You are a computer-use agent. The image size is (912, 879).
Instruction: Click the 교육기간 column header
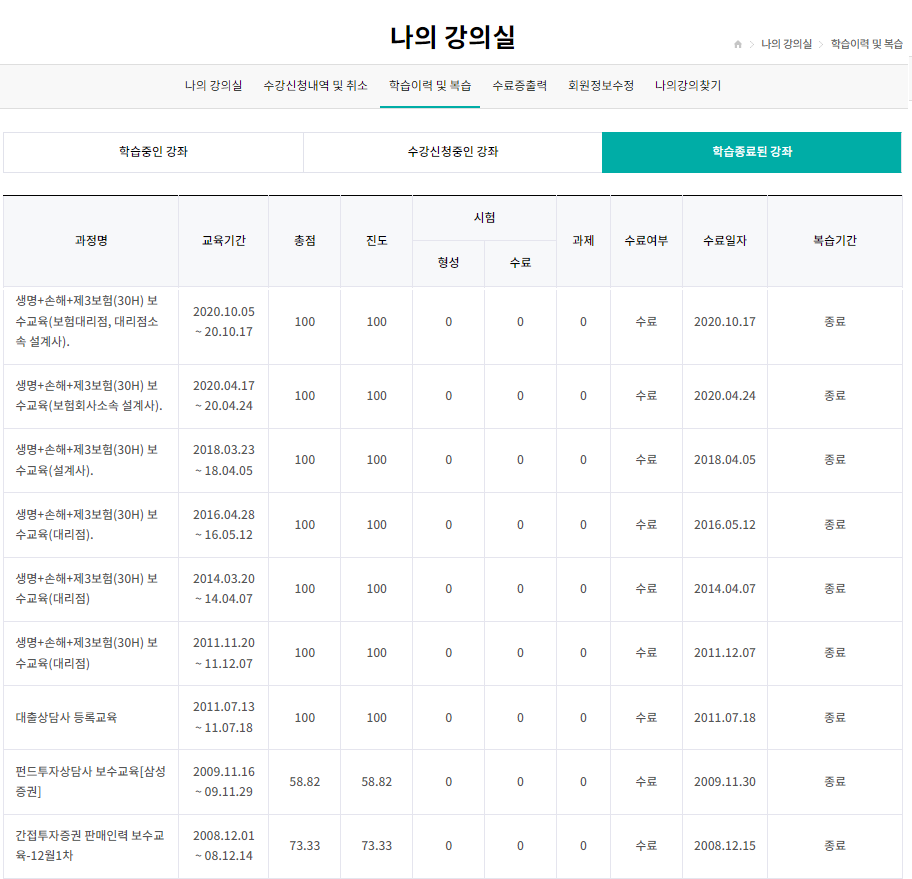(x=224, y=240)
